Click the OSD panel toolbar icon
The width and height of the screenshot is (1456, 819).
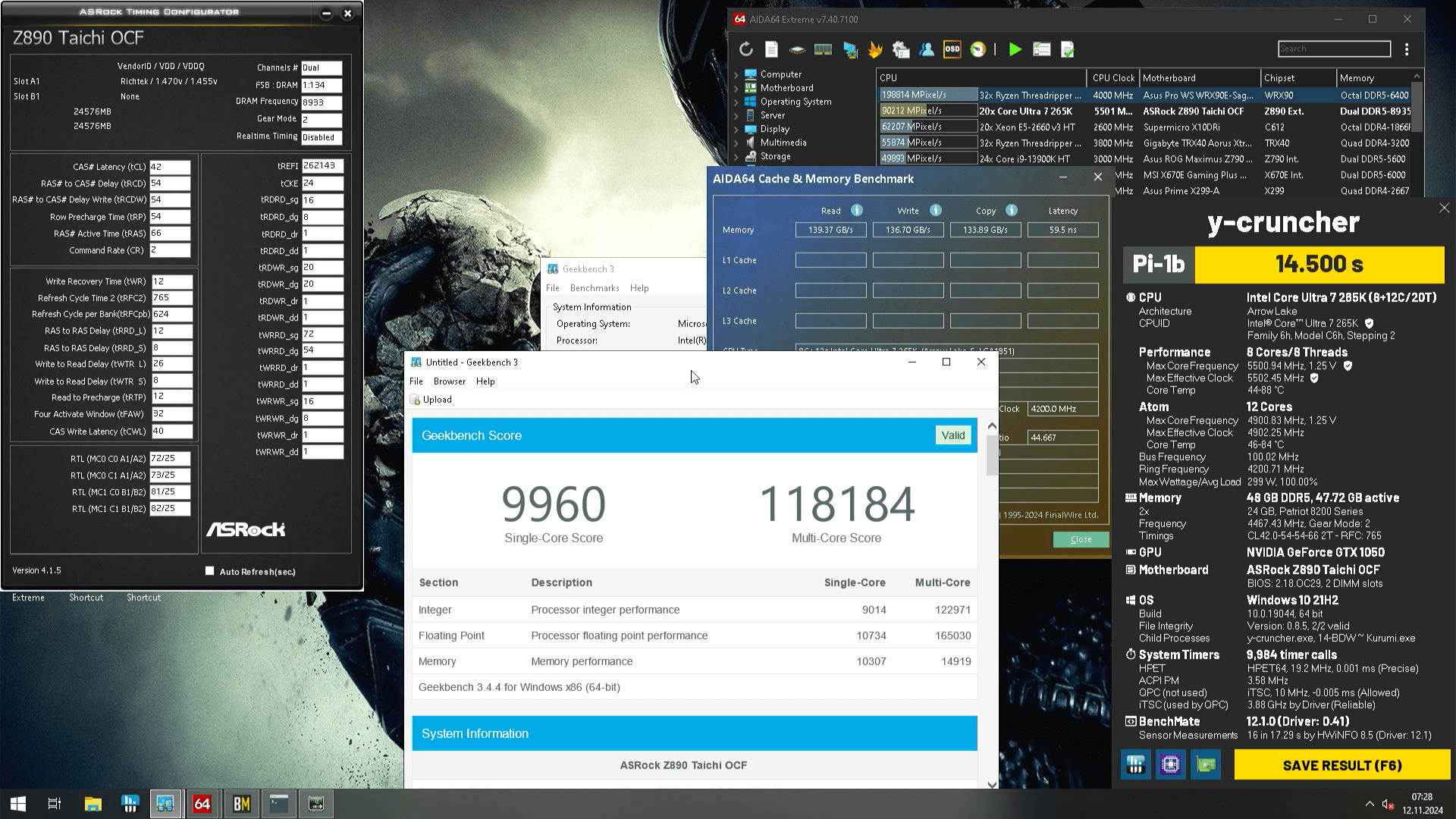coord(952,49)
